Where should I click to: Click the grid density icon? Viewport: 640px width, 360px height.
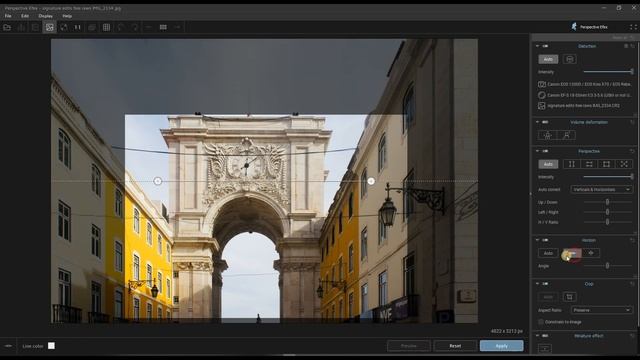163,27
